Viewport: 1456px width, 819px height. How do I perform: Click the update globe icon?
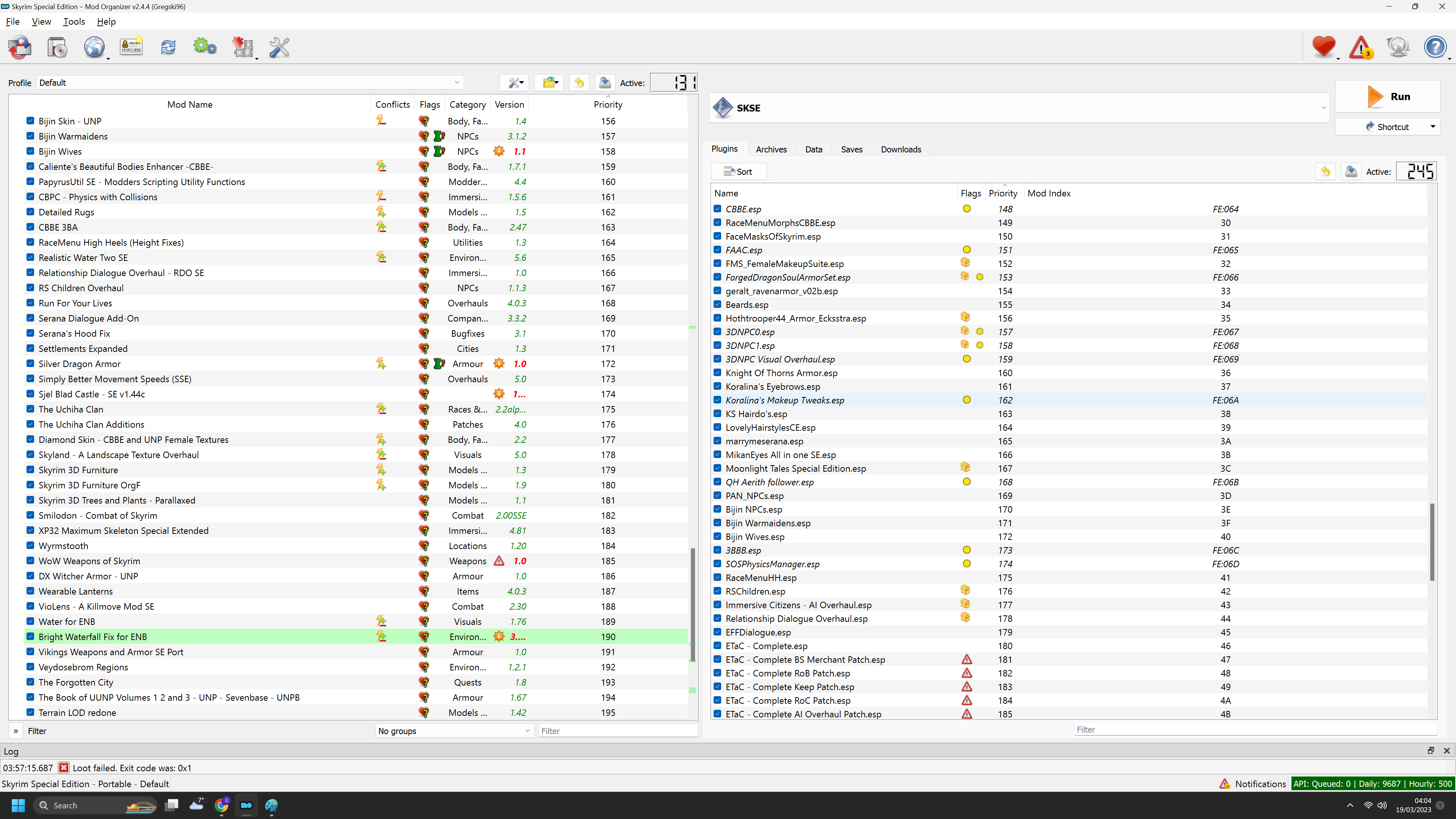(x=1398, y=47)
